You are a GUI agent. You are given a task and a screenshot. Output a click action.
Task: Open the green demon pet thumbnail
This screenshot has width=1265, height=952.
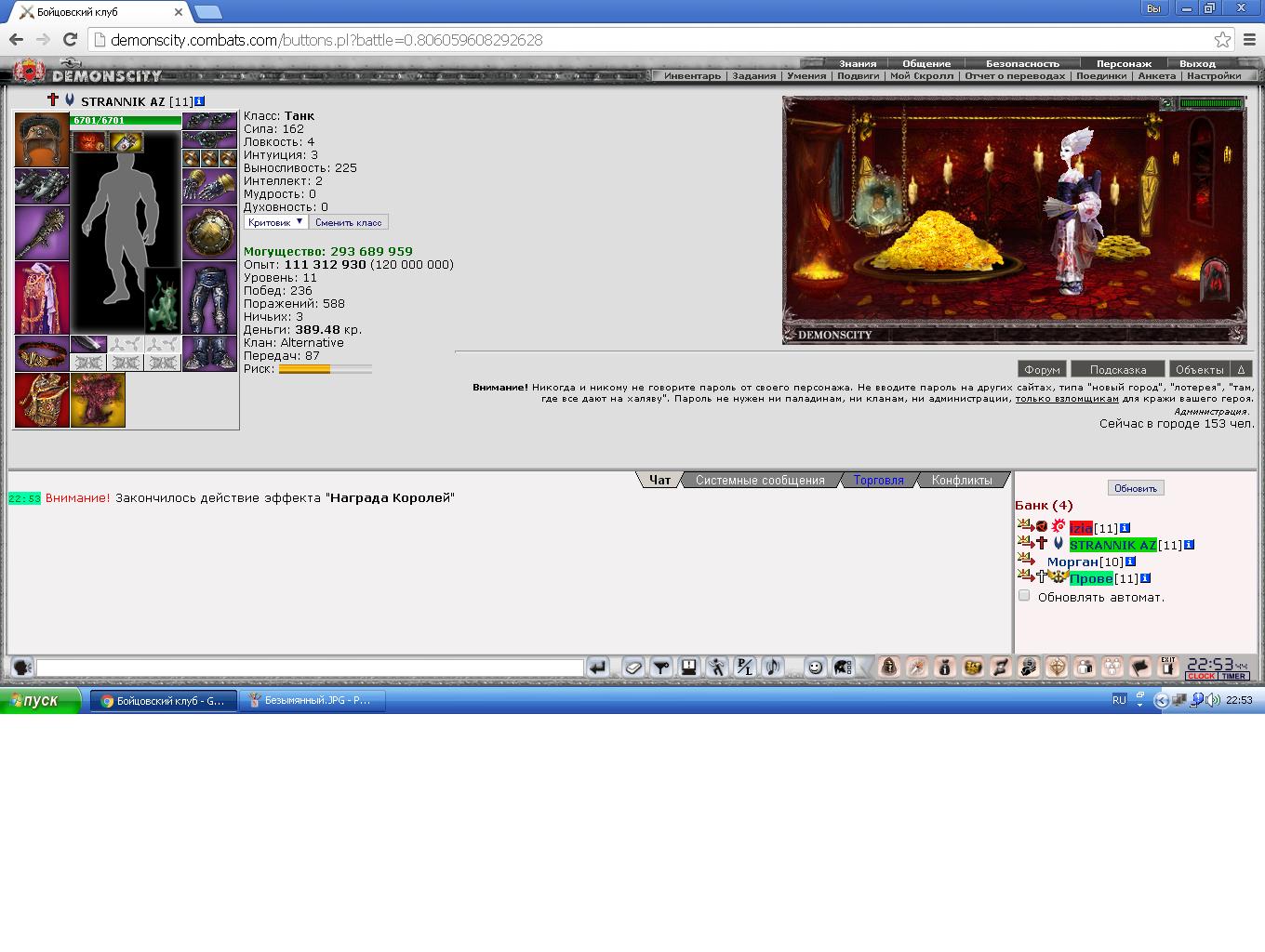tap(162, 301)
